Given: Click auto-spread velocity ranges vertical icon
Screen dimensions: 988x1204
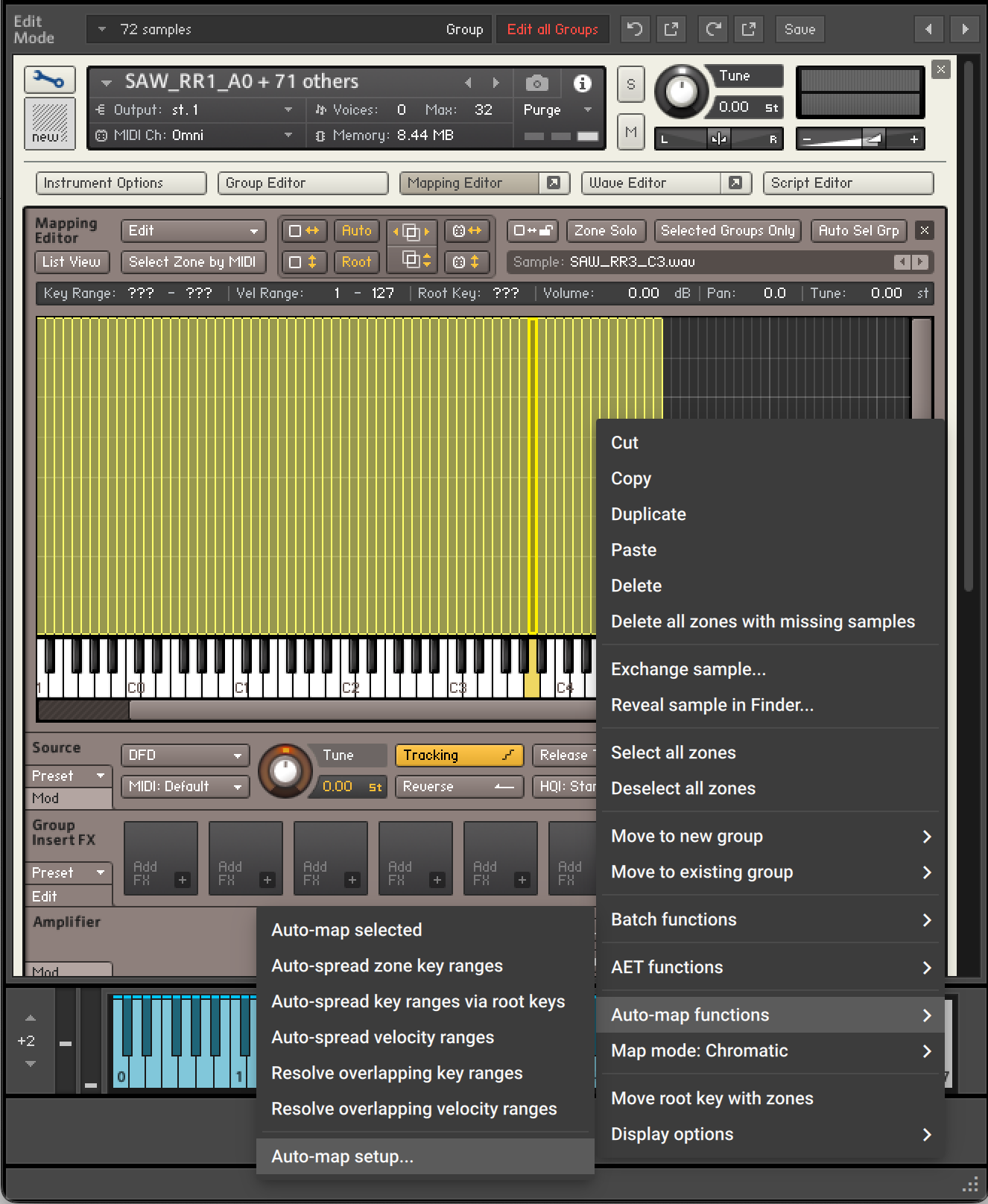Looking at the screenshot, I should pos(466,262).
